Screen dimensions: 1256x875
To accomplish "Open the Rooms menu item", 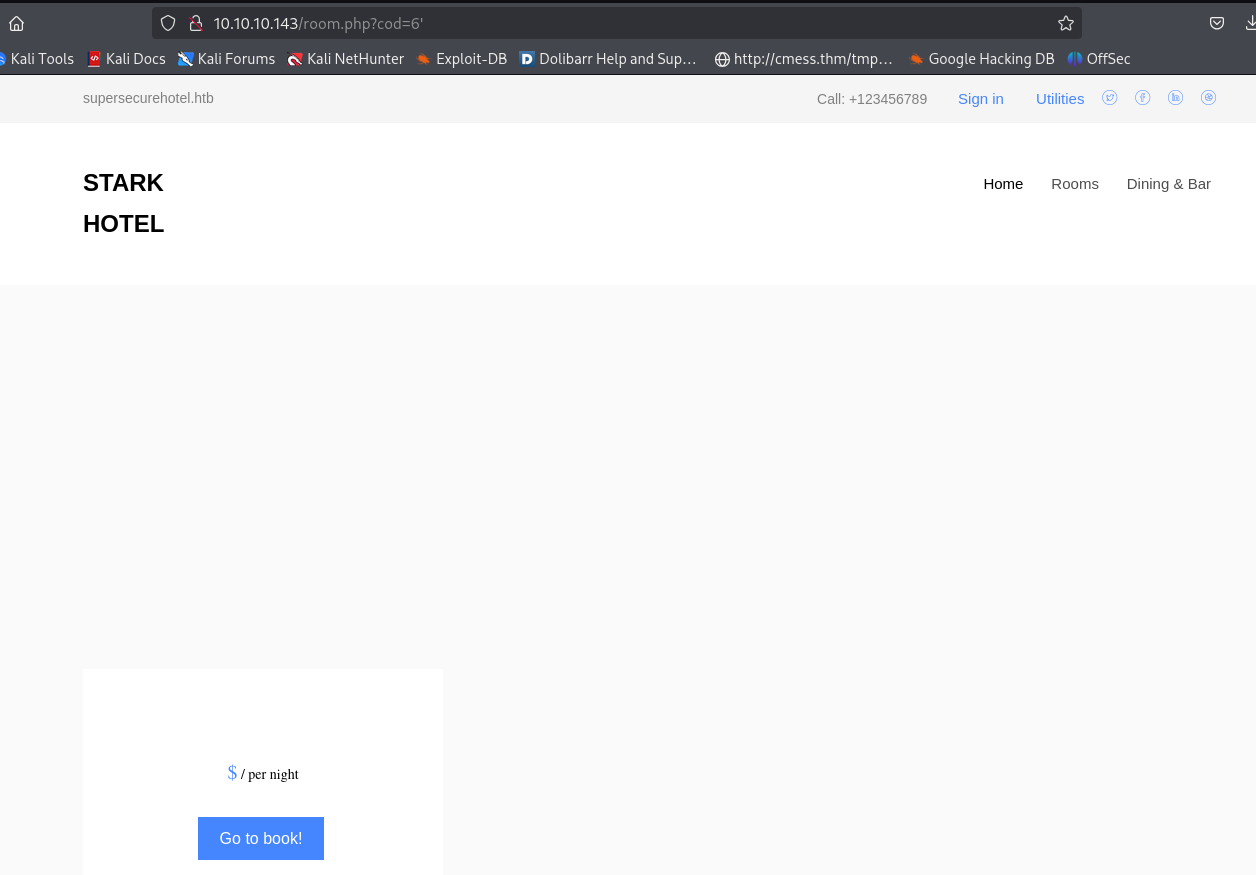I will pyautogui.click(x=1075, y=184).
